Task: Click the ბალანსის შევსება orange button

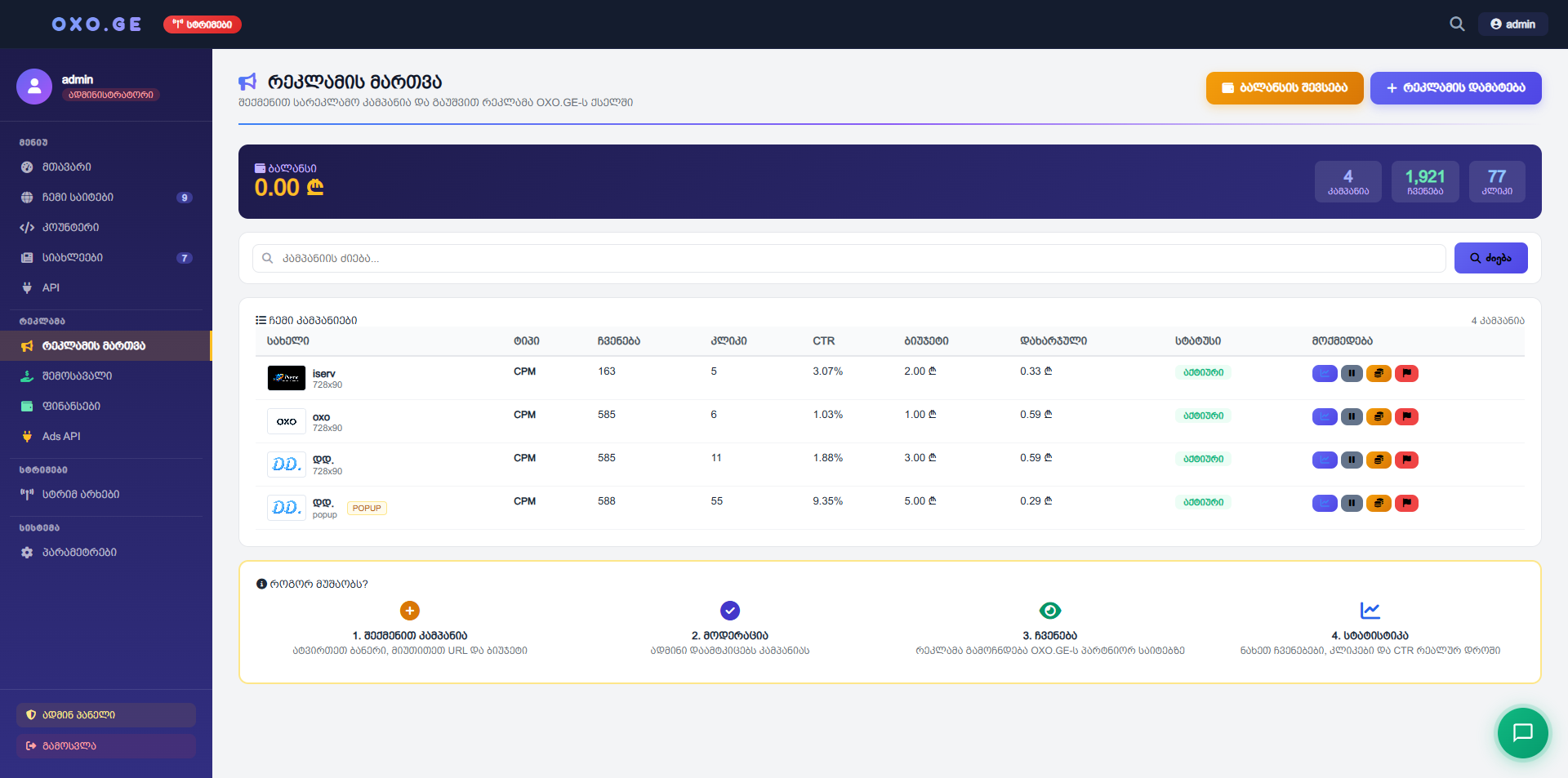Action: (1284, 88)
